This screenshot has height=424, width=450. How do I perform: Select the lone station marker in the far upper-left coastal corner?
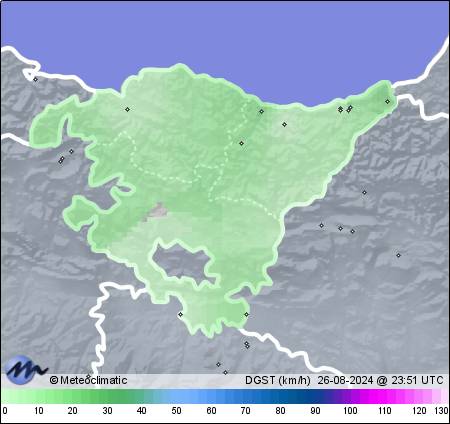36,79
